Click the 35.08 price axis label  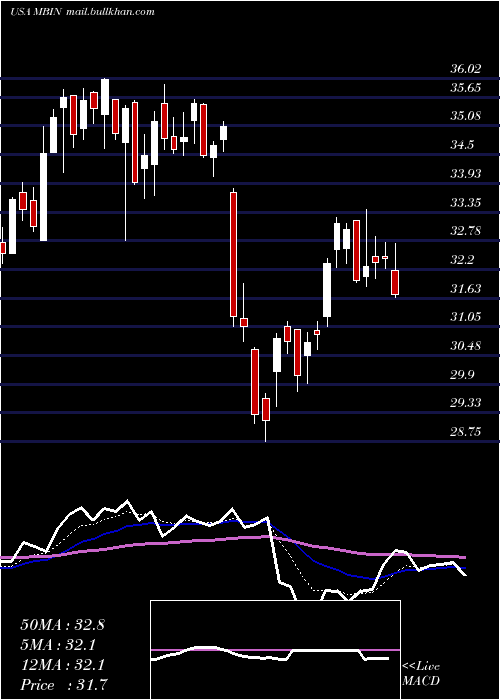(466, 116)
